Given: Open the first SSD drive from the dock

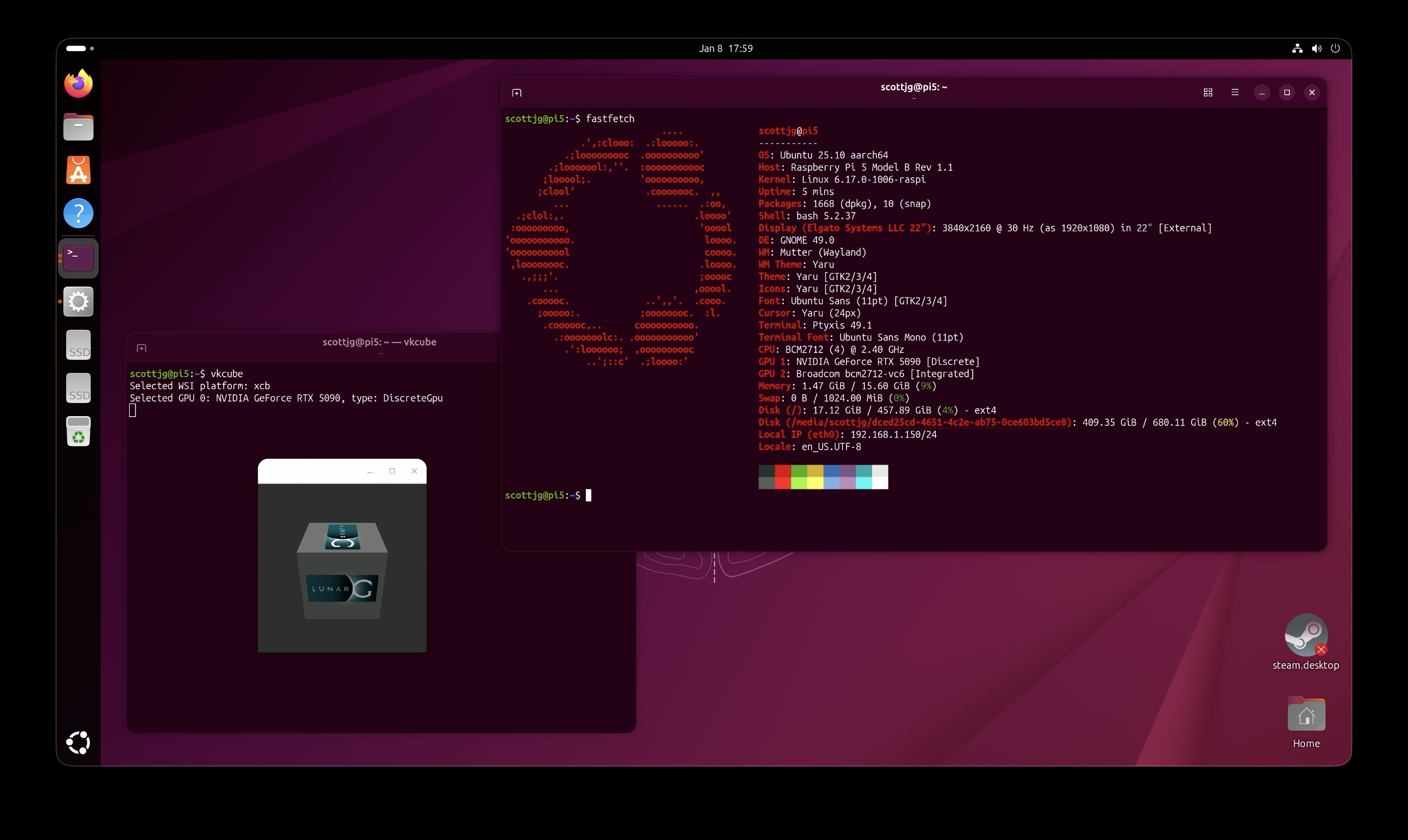Looking at the screenshot, I should click(78, 345).
